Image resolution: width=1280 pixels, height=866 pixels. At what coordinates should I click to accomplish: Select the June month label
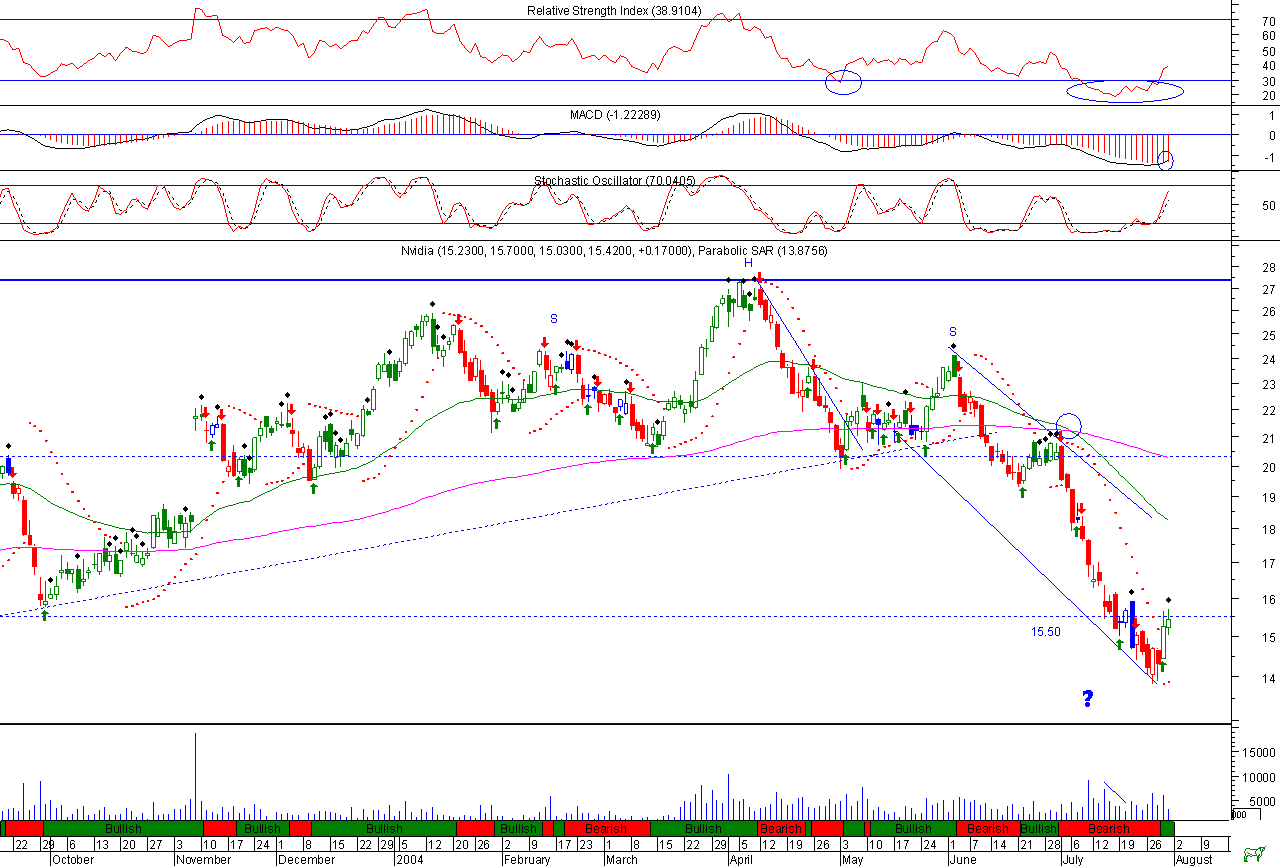point(962,859)
